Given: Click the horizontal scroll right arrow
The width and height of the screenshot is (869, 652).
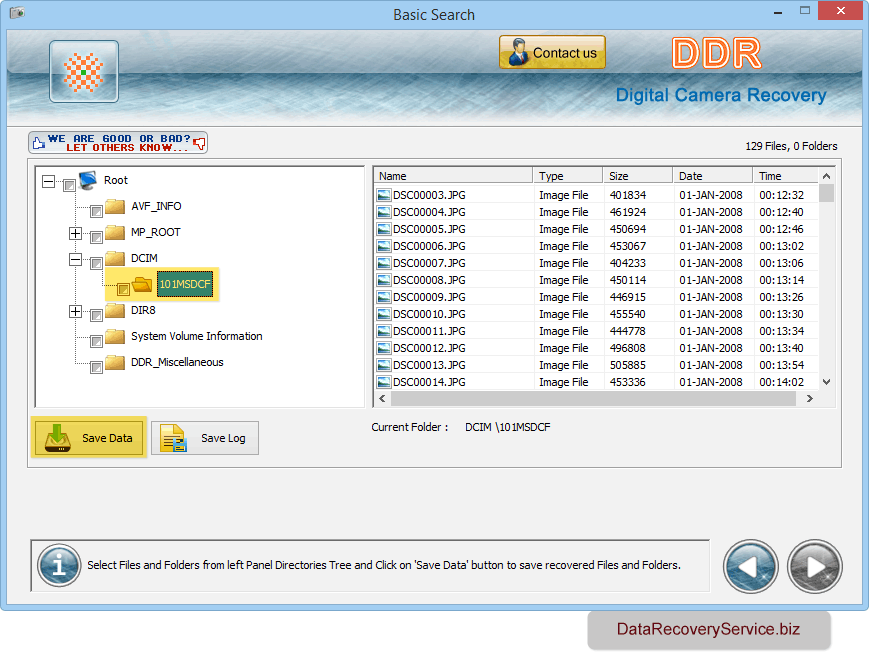Looking at the screenshot, I should 810,399.
